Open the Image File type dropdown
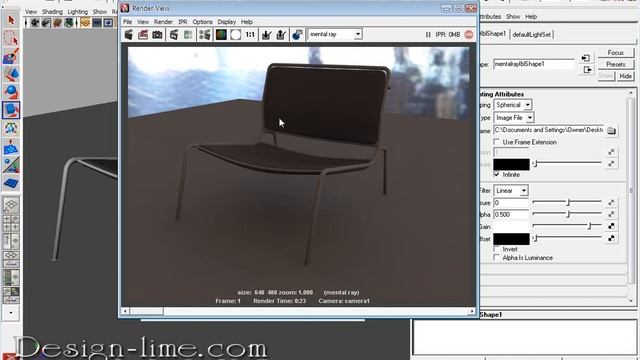This screenshot has height=360, width=640. [x=529, y=118]
